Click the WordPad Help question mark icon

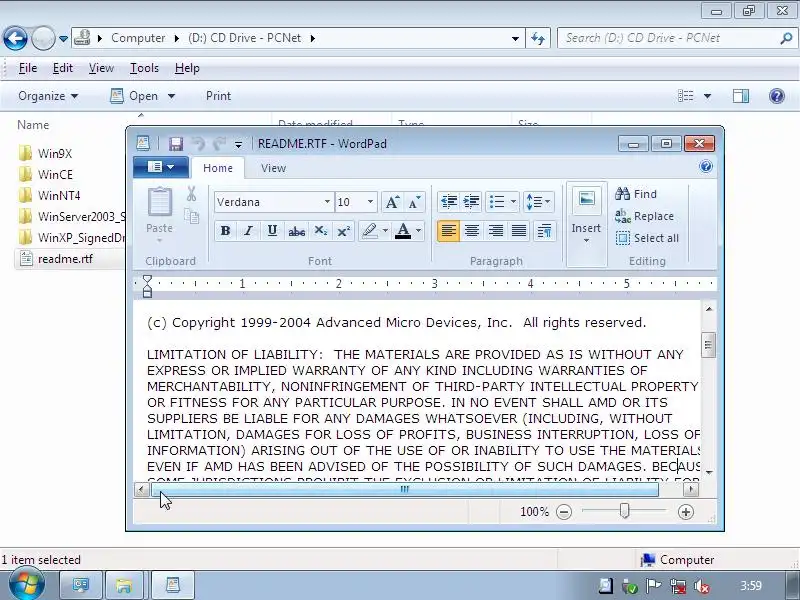pos(706,166)
